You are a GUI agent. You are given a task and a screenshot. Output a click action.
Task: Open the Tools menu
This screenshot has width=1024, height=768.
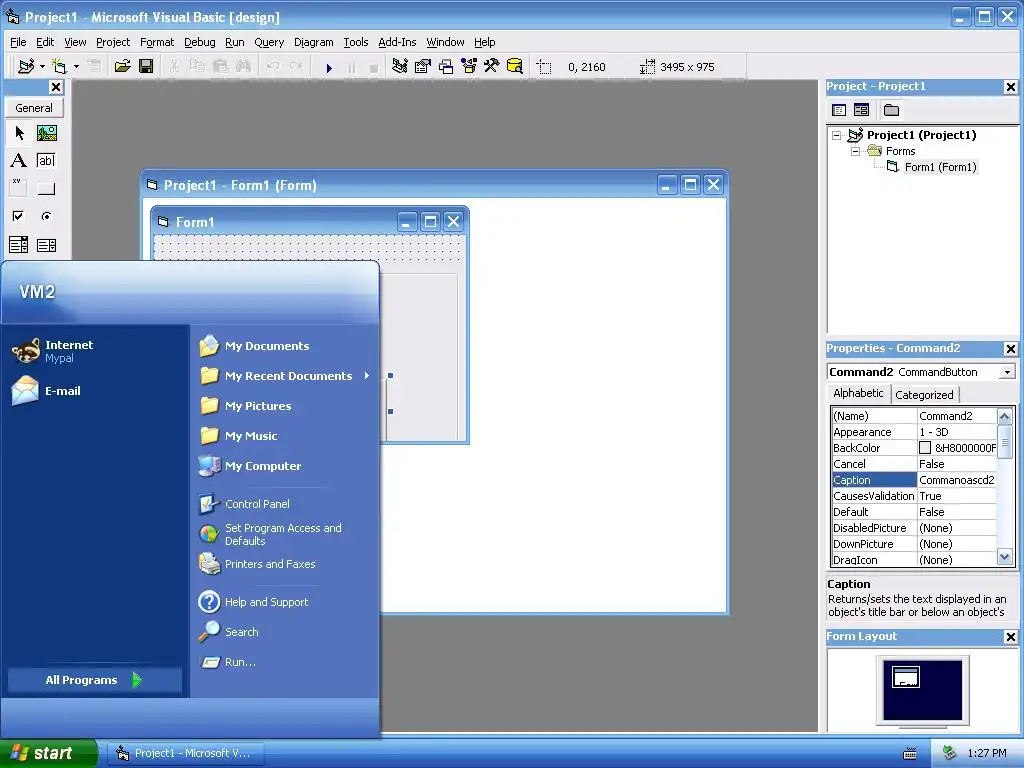[x=356, y=42]
